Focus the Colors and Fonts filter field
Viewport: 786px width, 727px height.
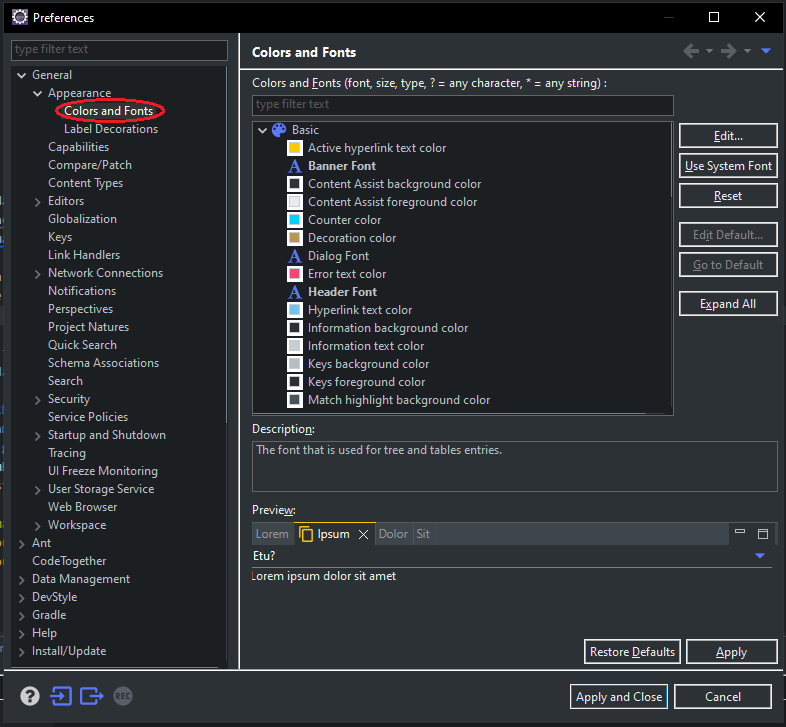pos(462,105)
